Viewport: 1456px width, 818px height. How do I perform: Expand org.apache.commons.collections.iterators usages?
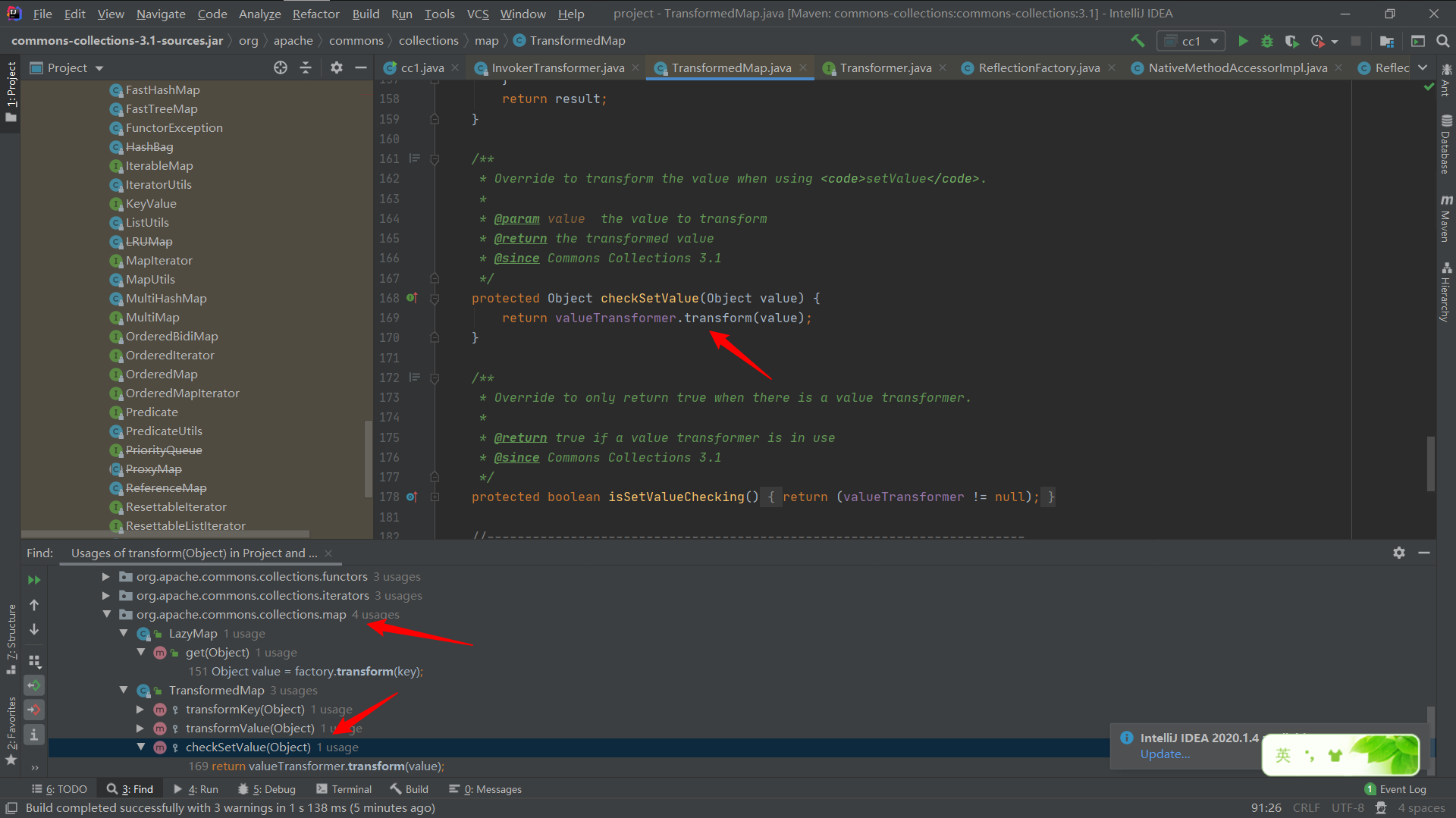click(106, 596)
